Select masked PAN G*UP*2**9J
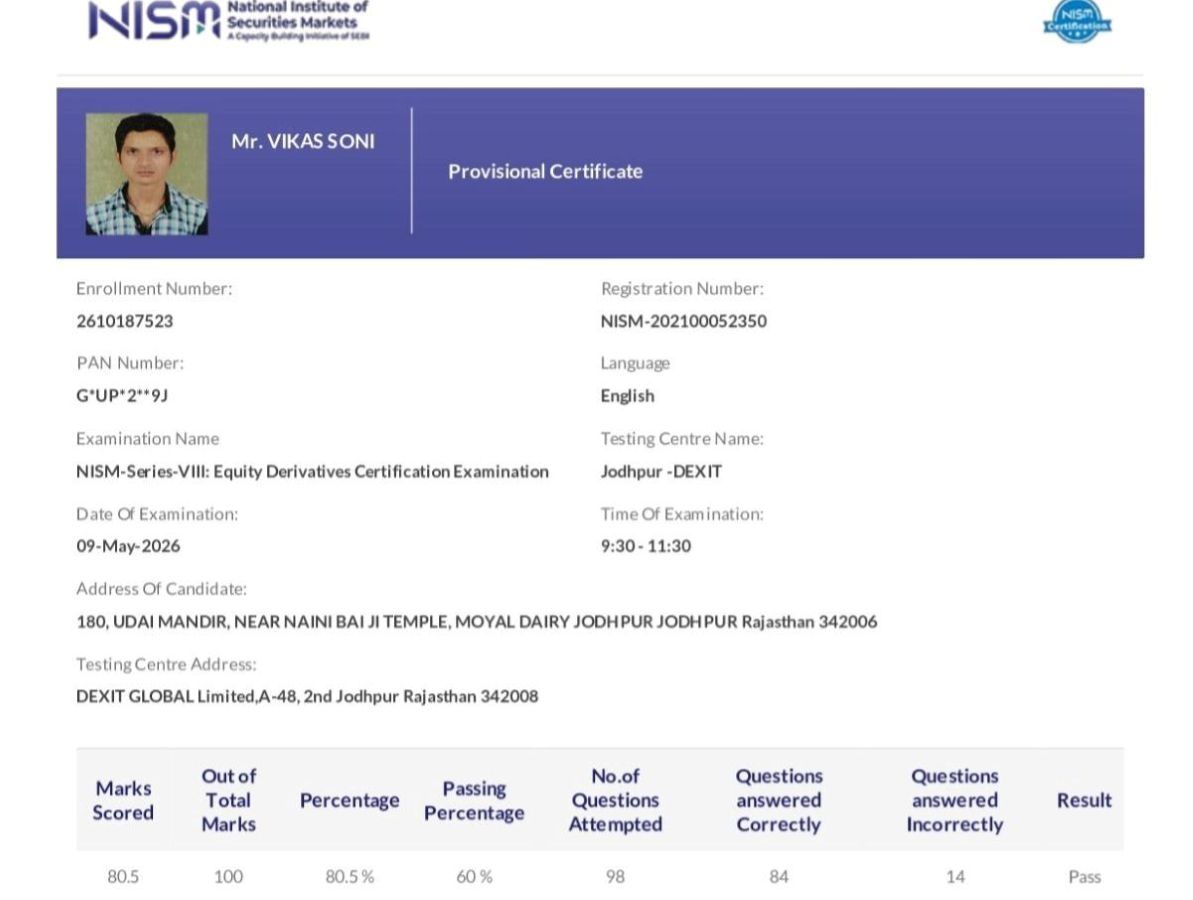The height and width of the screenshot is (900, 1193). [x=122, y=396]
